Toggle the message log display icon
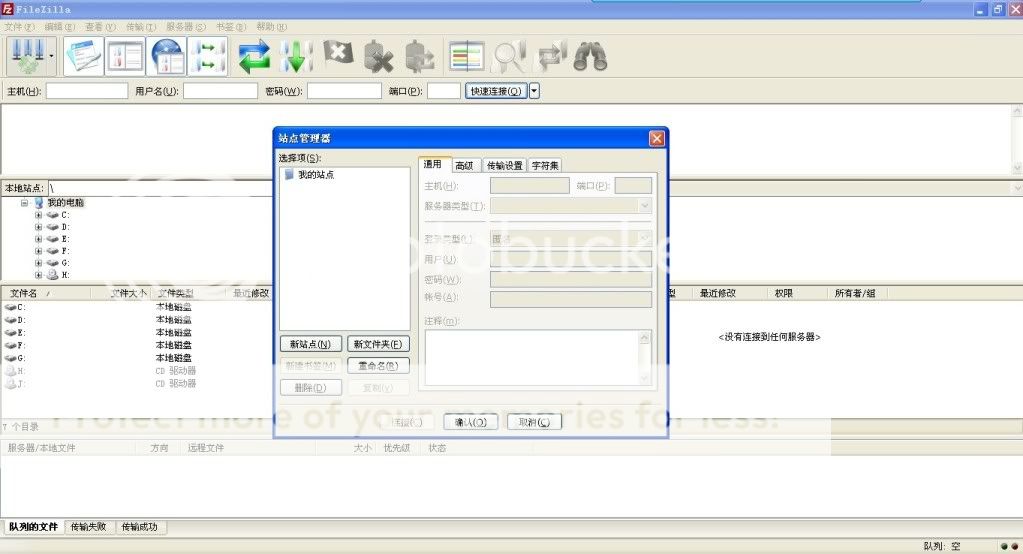Image resolution: width=1023 pixels, height=554 pixels. [84, 56]
